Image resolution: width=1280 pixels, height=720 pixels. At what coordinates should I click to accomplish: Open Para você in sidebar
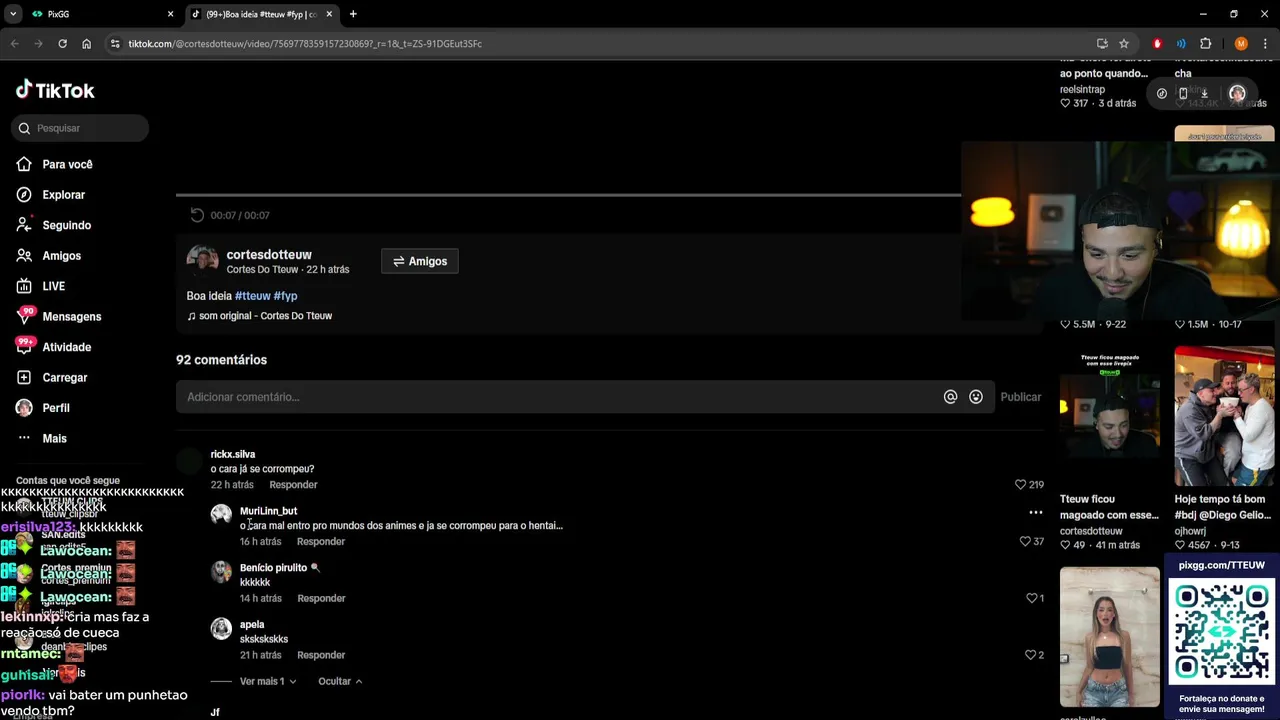click(x=67, y=164)
